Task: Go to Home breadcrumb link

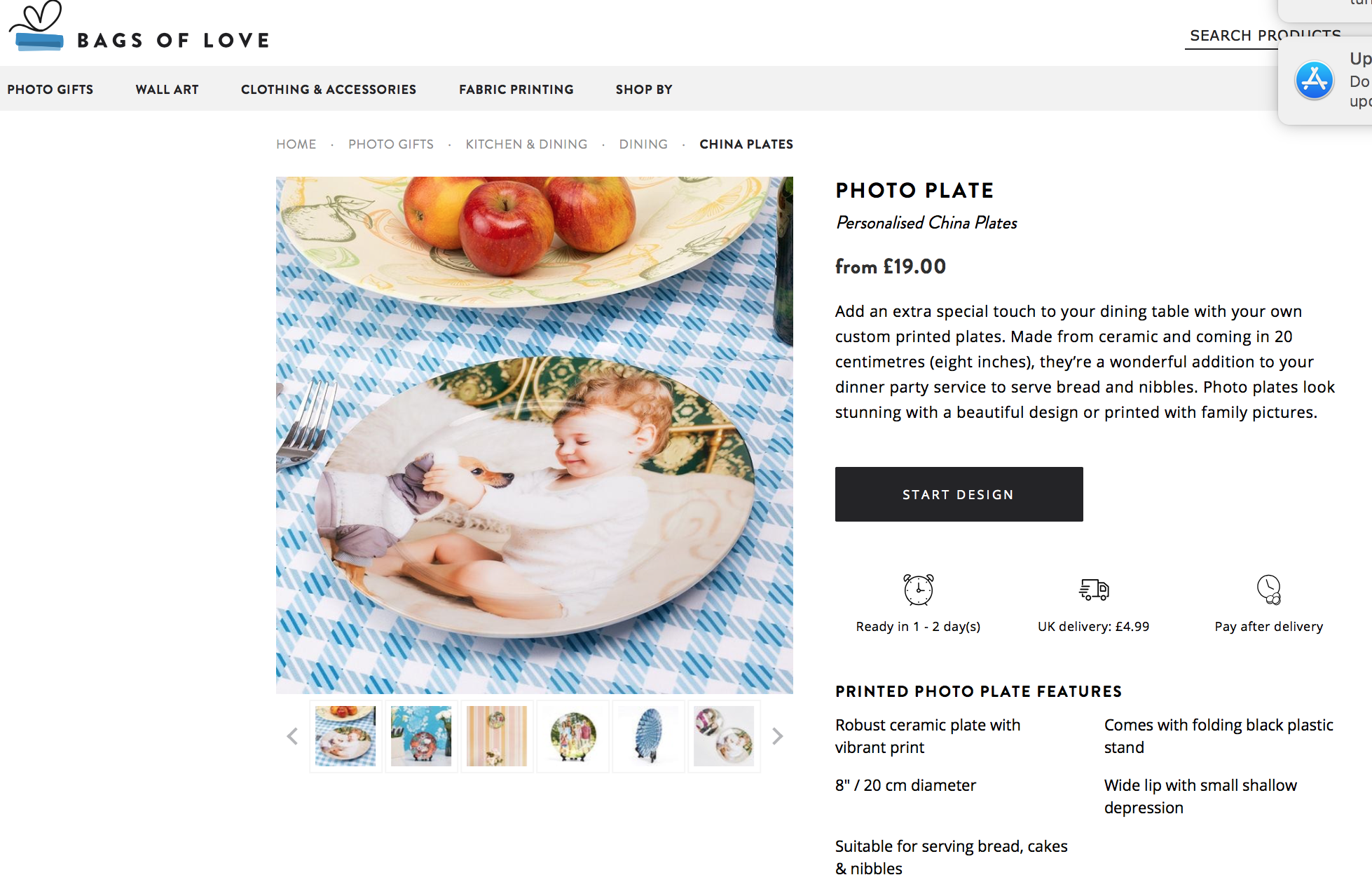Action: click(296, 144)
